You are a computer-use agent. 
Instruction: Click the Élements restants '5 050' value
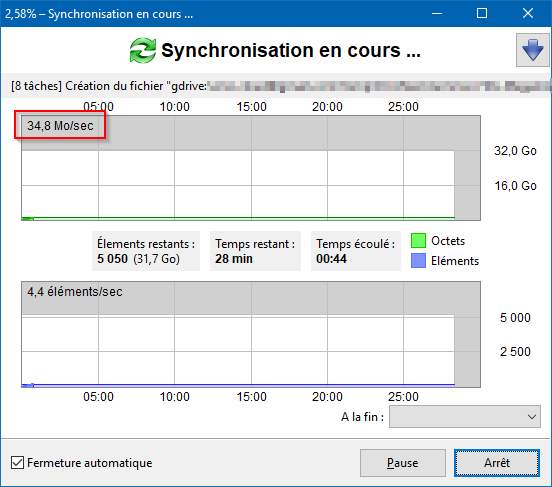[112, 259]
